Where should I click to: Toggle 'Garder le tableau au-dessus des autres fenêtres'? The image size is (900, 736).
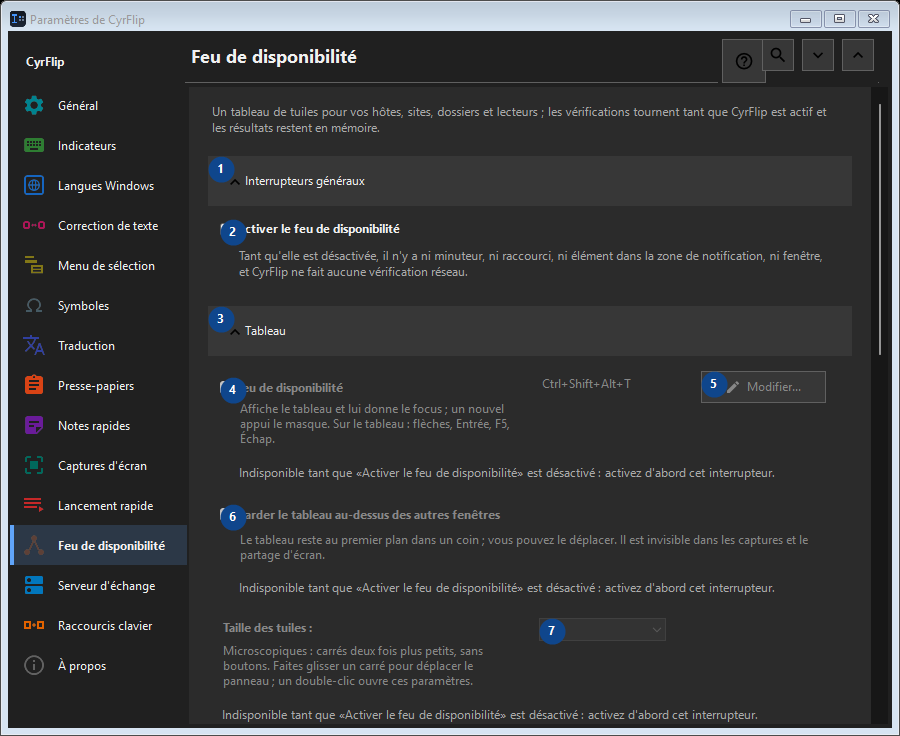click(227, 515)
